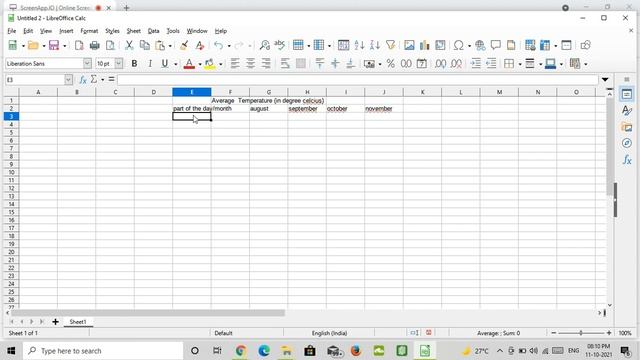Image resolution: width=640 pixels, height=360 pixels.
Task: Click the AutoFilter funnel icon
Action: coord(391,45)
